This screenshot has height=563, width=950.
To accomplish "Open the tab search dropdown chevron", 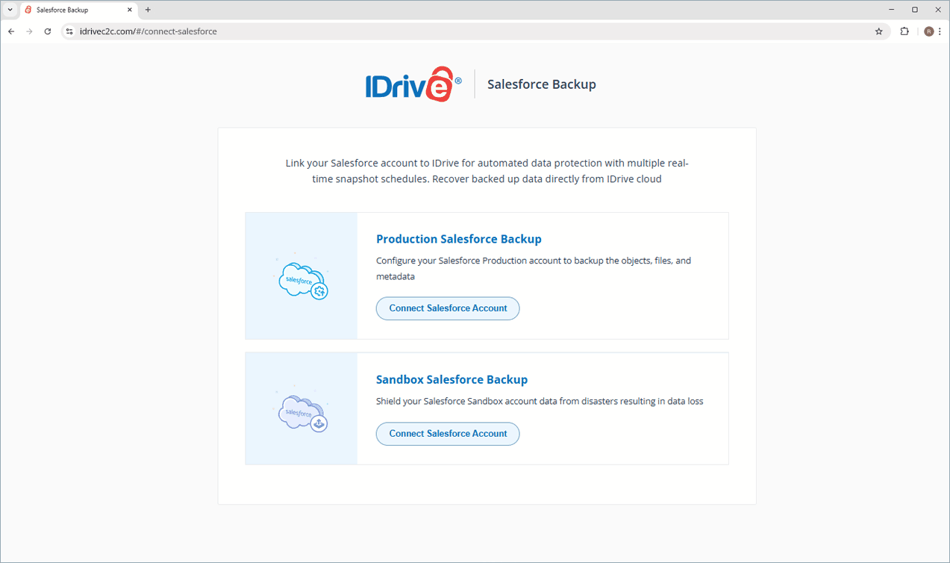I will click(9, 9).
